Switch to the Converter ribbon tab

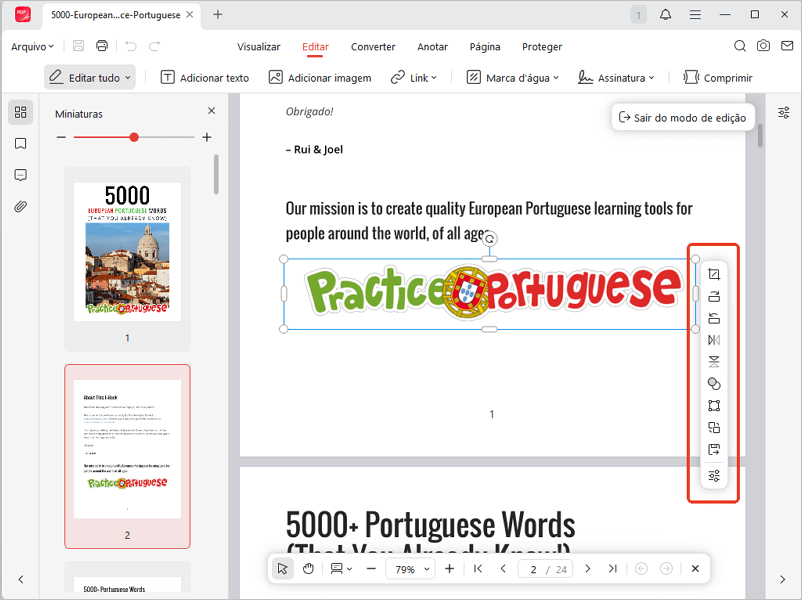373,47
